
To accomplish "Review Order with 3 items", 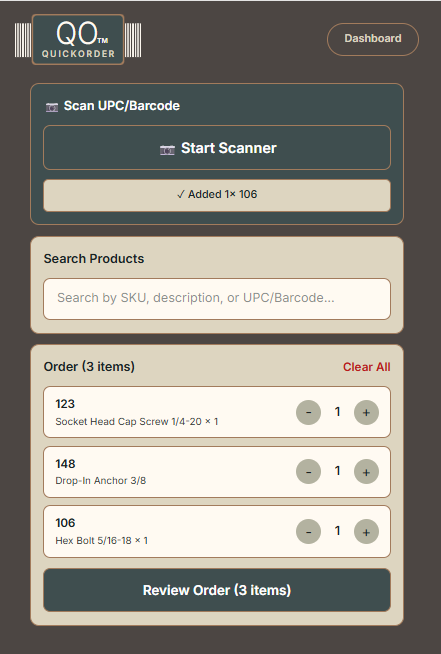I will click(x=217, y=590).
